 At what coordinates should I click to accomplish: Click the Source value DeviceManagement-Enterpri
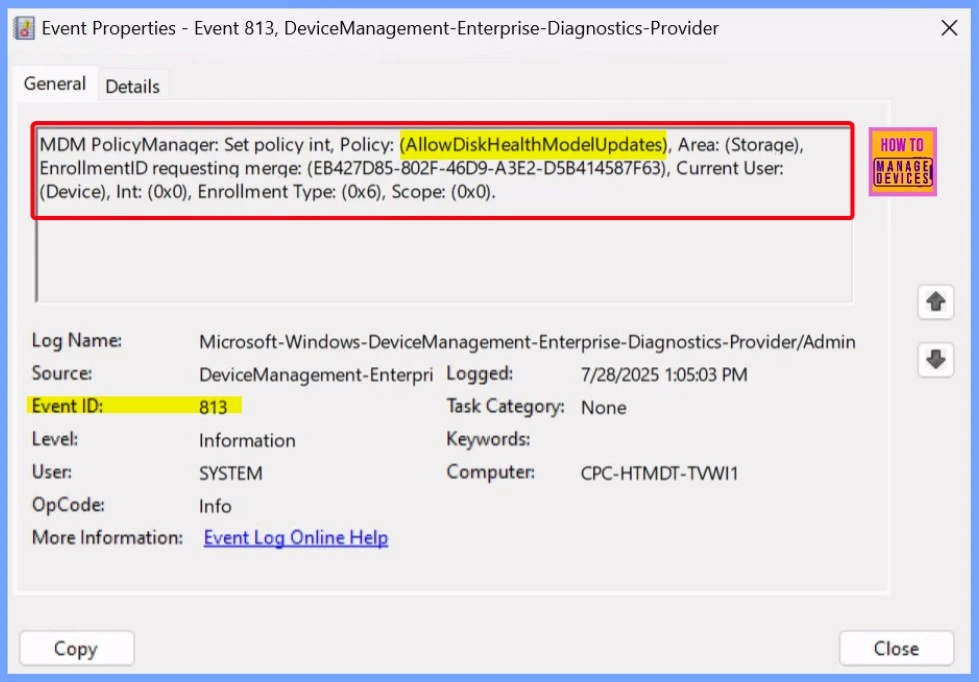316,375
